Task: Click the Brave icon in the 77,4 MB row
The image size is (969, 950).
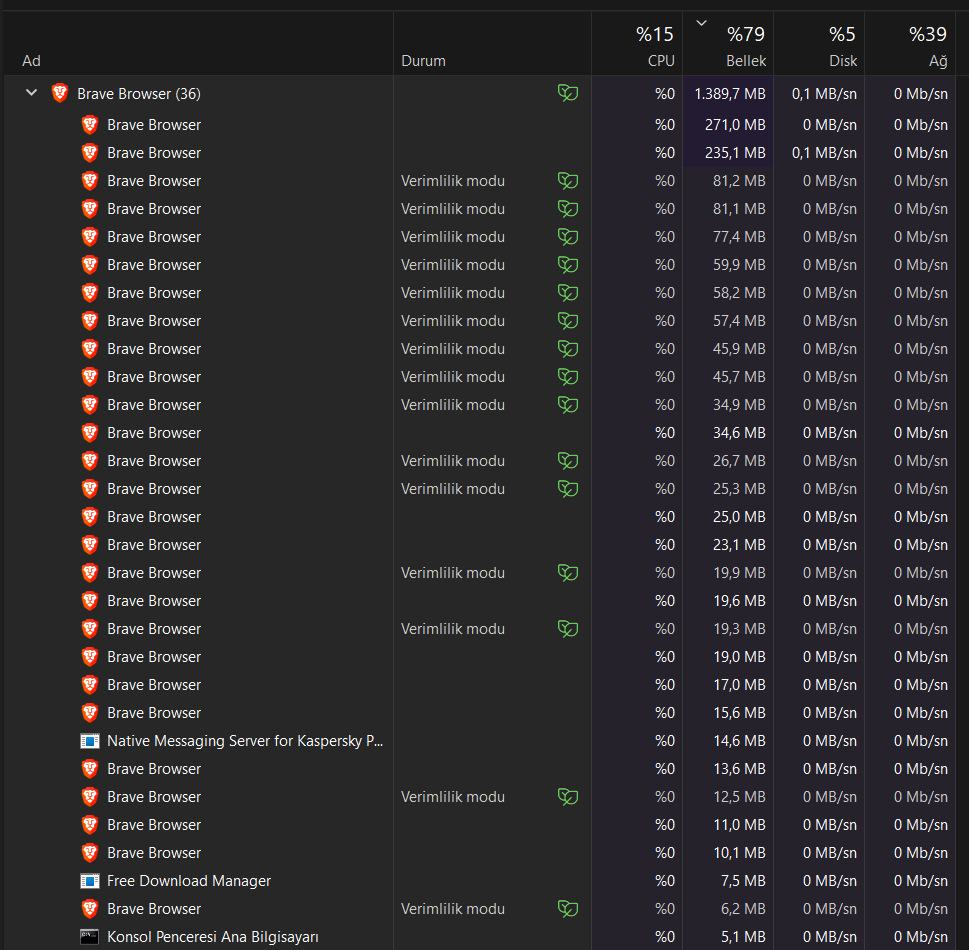Action: pos(90,237)
